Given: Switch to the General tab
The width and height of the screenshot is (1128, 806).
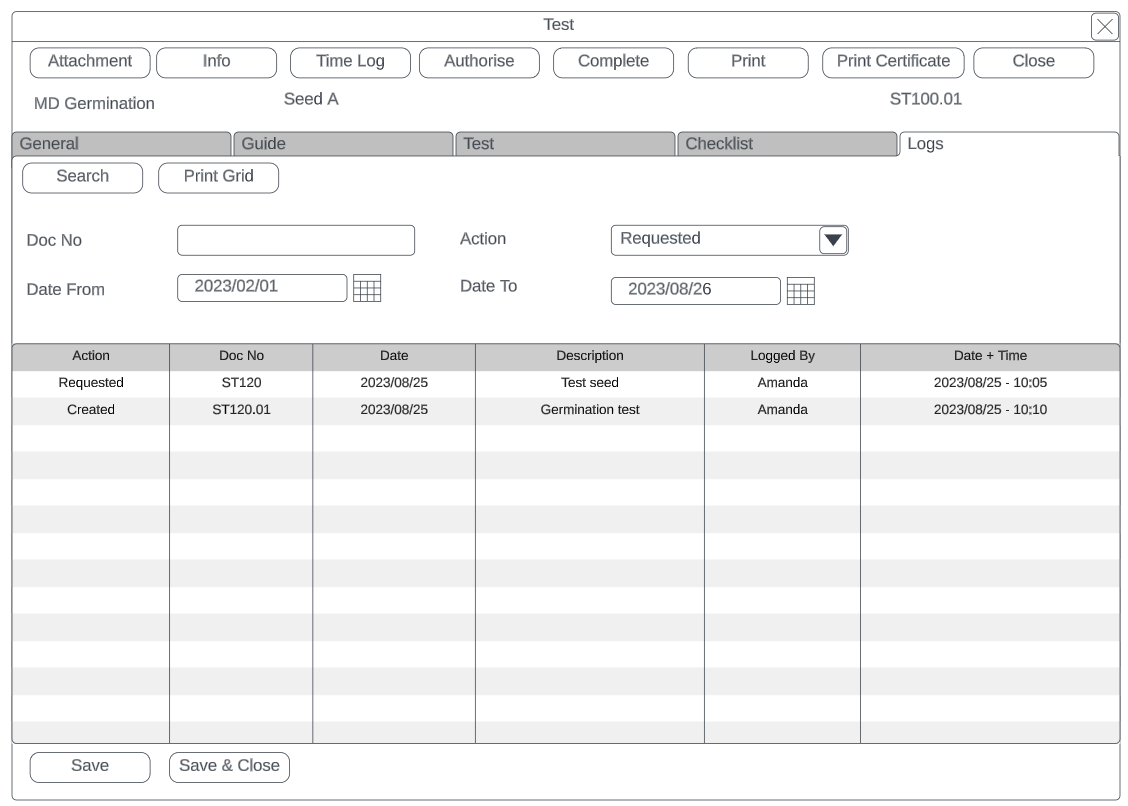Looking at the screenshot, I should click(121, 144).
